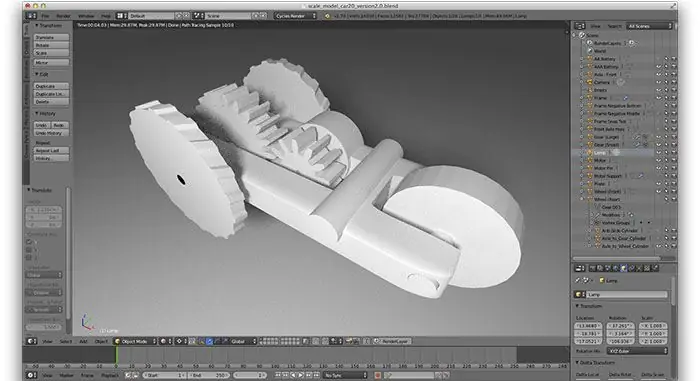Click the green current frame marker in the timeline
This screenshot has width=700, height=381.
117,356
